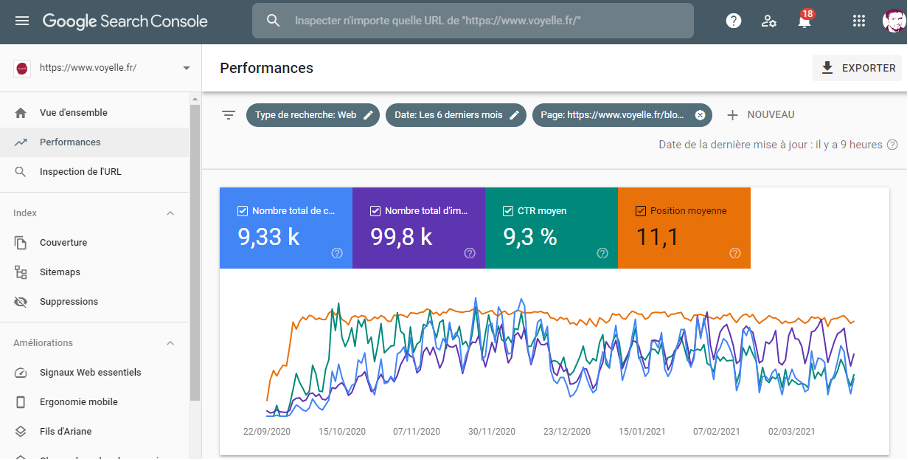
Task: Open the notifications bell icon
Action: 804,21
